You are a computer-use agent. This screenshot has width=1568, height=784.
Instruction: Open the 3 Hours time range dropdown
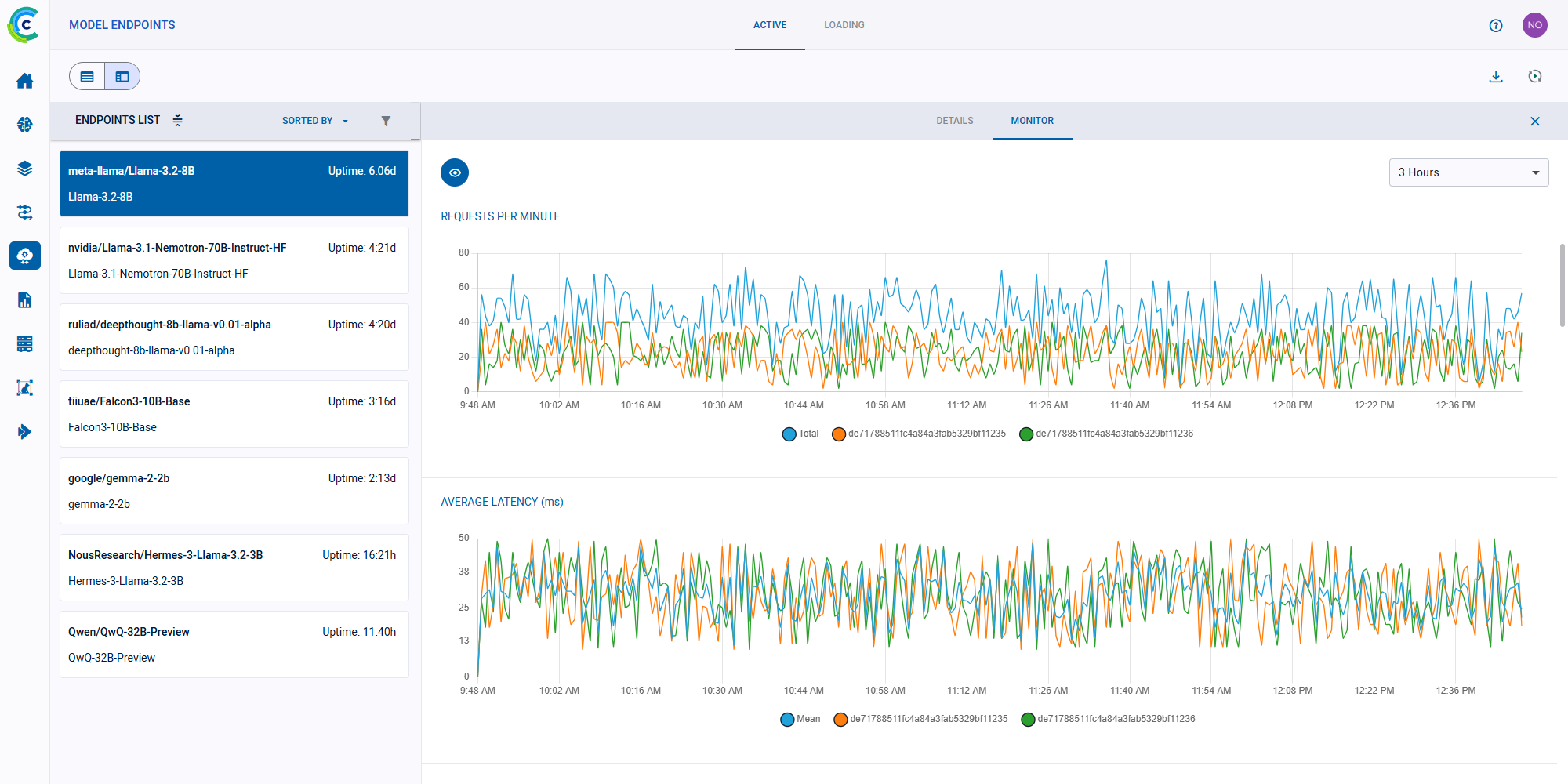(1468, 172)
